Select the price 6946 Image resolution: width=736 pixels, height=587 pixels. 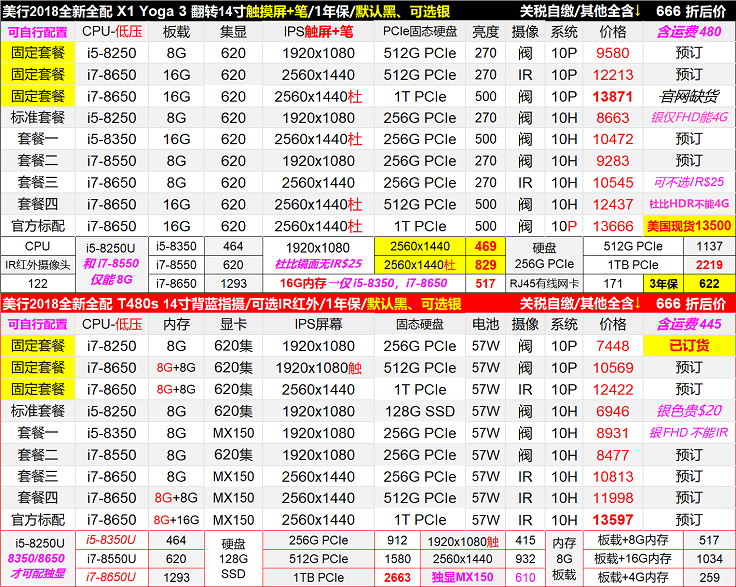[x=613, y=412]
